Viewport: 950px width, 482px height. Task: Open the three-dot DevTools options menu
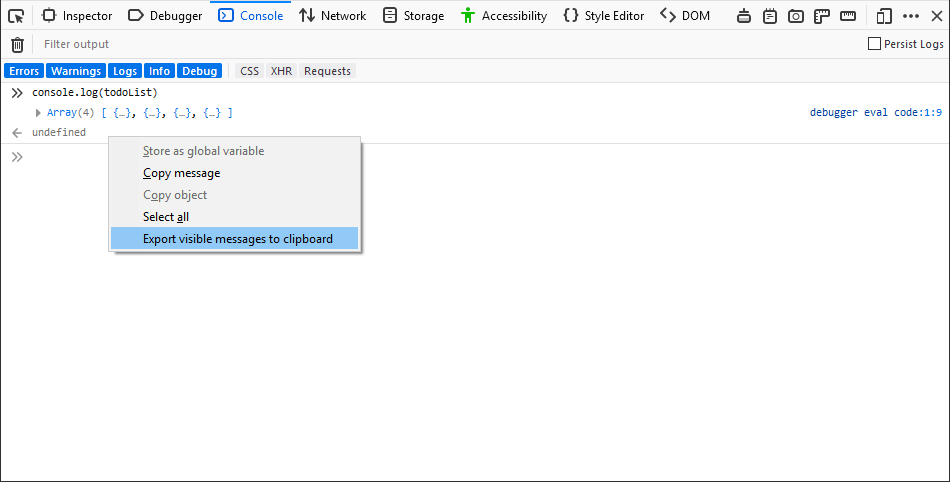point(910,16)
